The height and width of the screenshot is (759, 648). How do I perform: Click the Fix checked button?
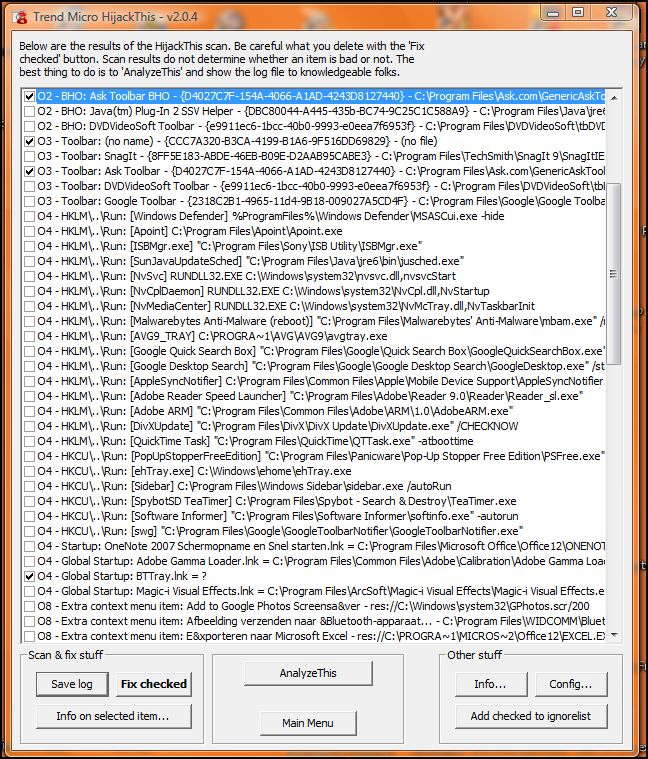pos(154,684)
